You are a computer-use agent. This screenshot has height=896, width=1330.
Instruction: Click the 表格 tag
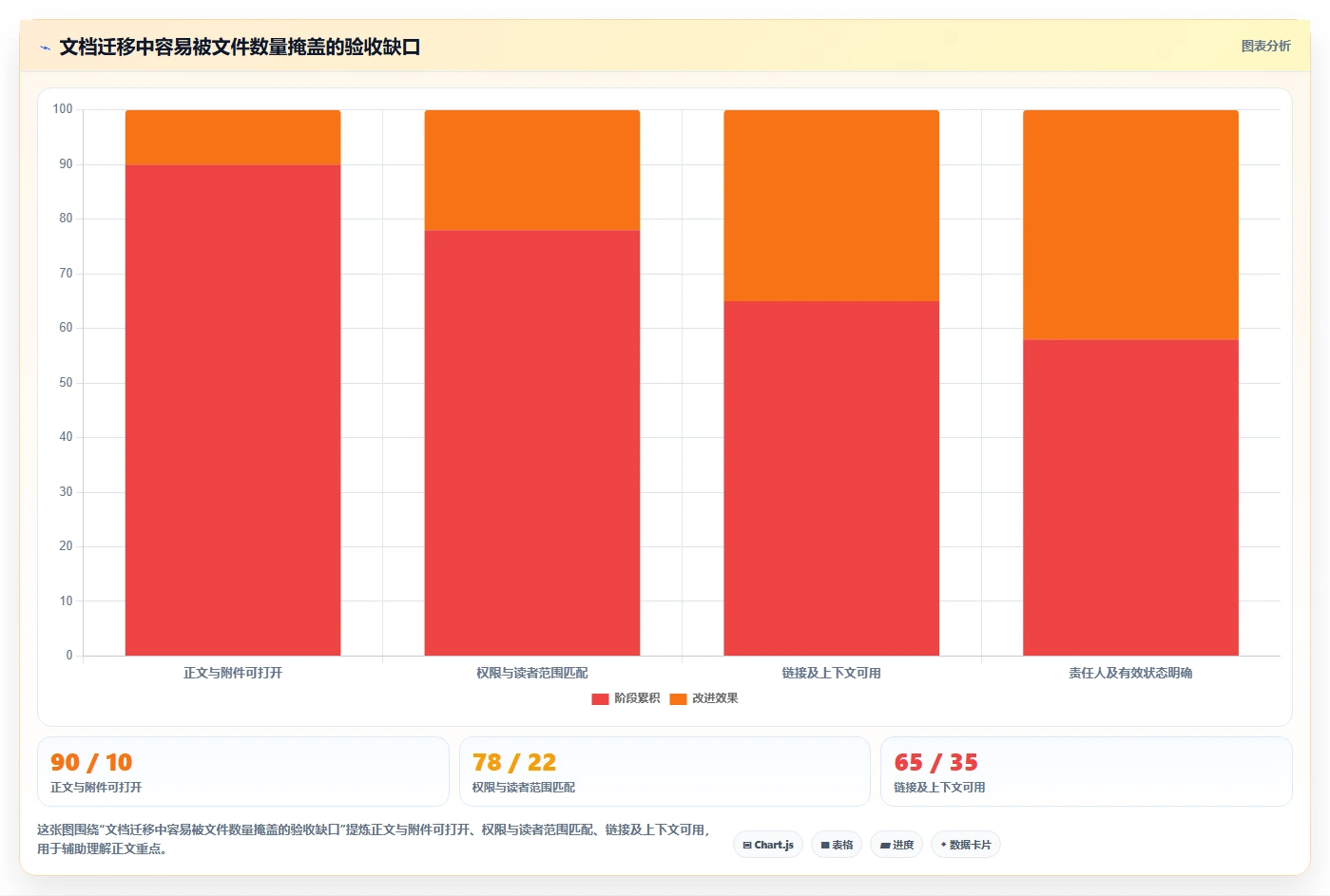[837, 845]
